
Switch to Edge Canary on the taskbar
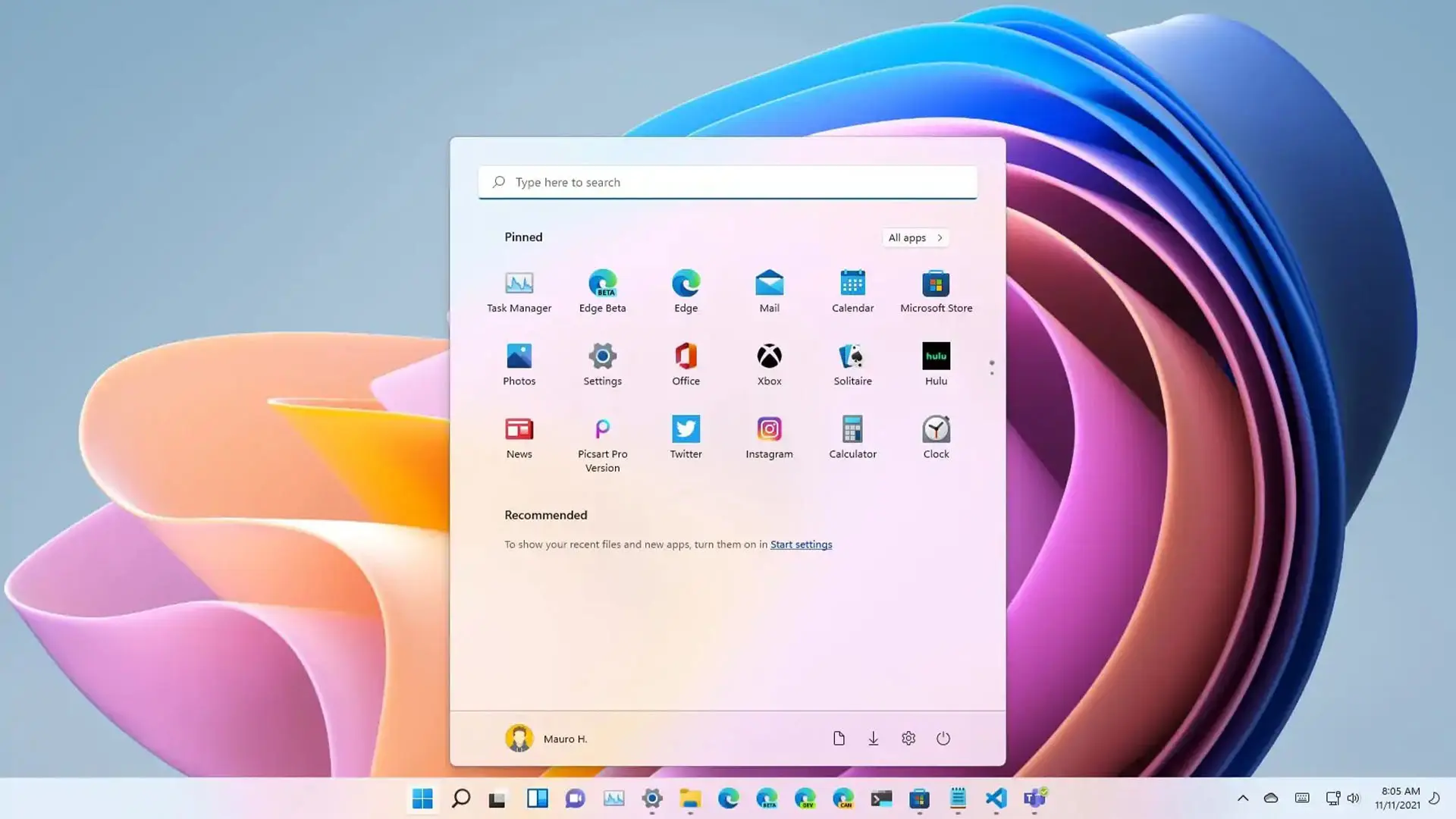tap(843, 798)
